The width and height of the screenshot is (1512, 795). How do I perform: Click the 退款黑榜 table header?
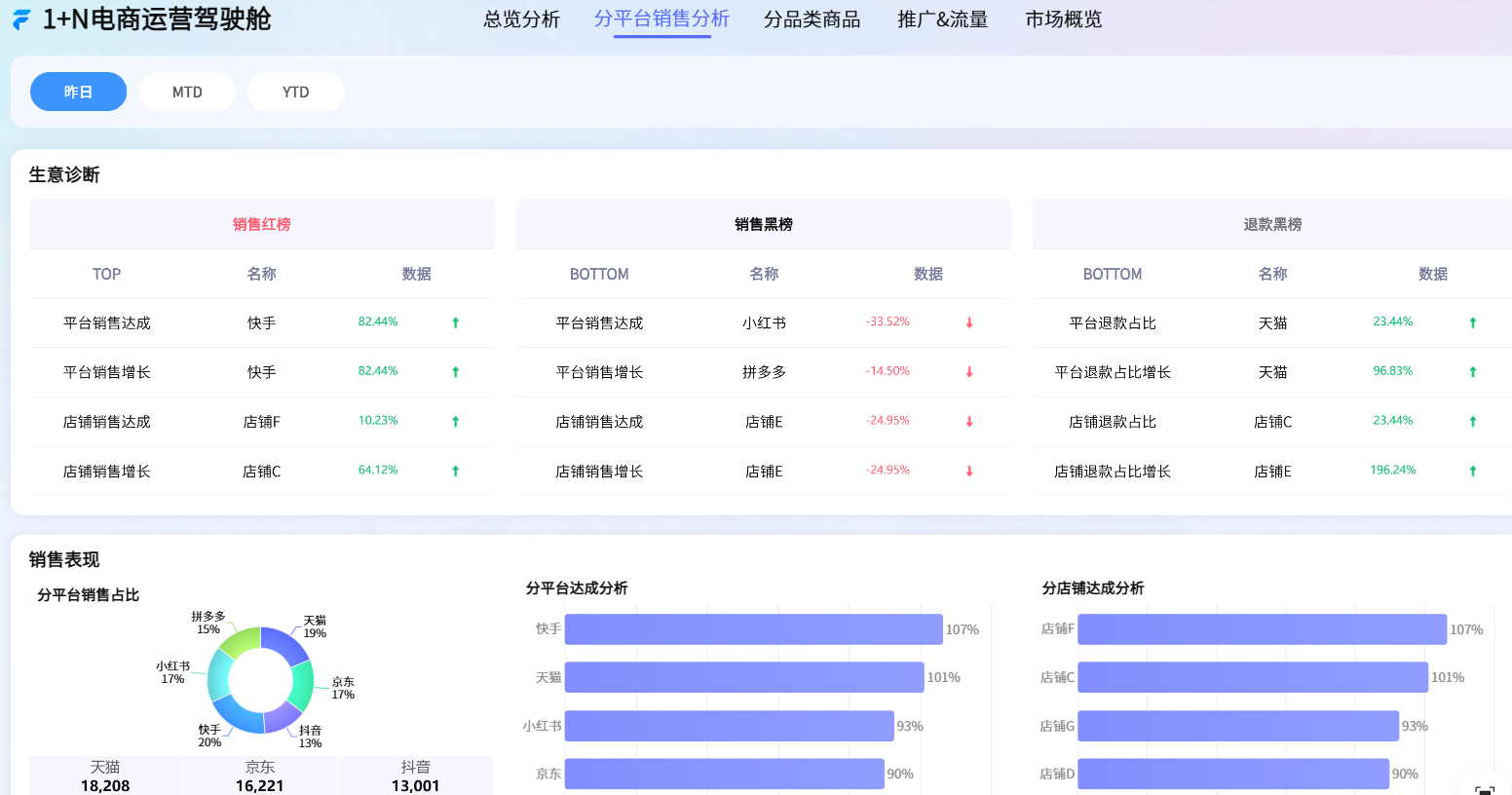(1272, 224)
